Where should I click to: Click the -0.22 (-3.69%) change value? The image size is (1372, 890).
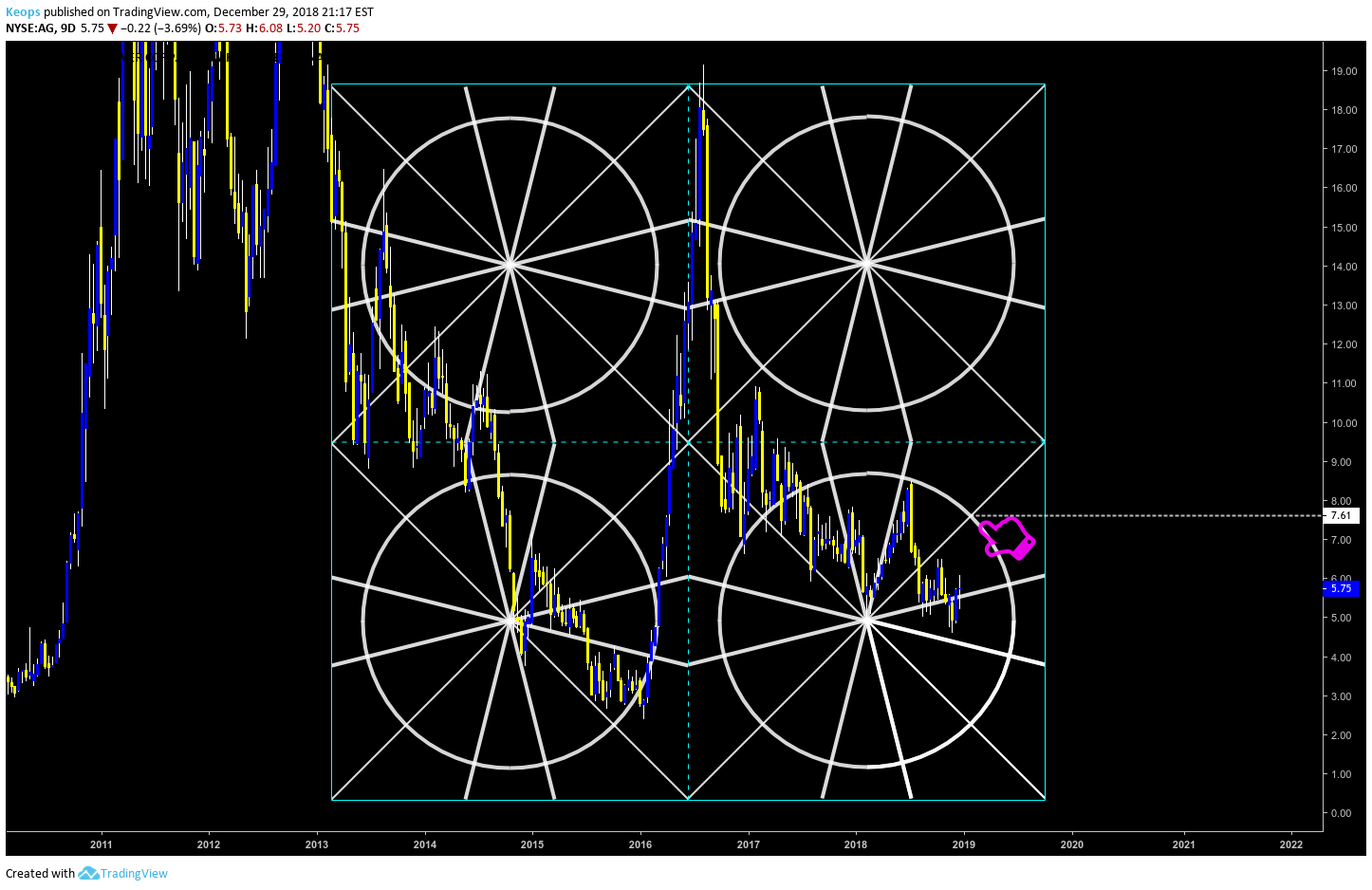click(161, 28)
